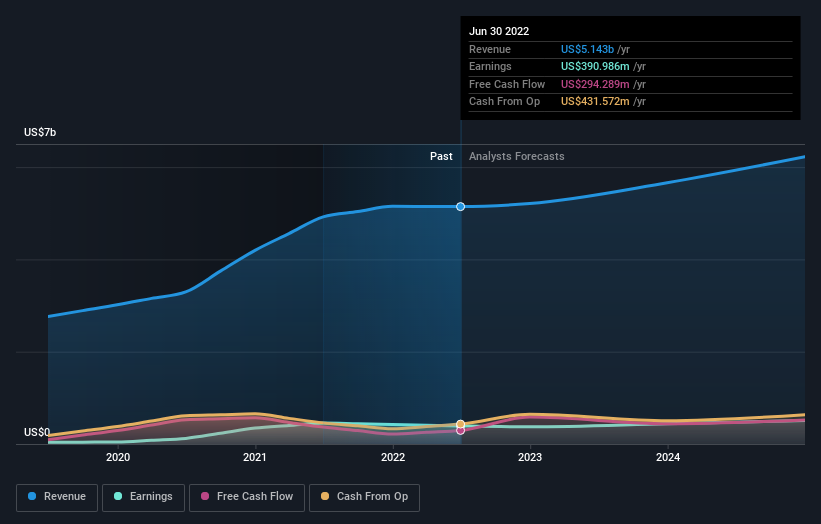This screenshot has width=821, height=524.
Task: Click the US$390.986m earnings value
Action: 595,66
